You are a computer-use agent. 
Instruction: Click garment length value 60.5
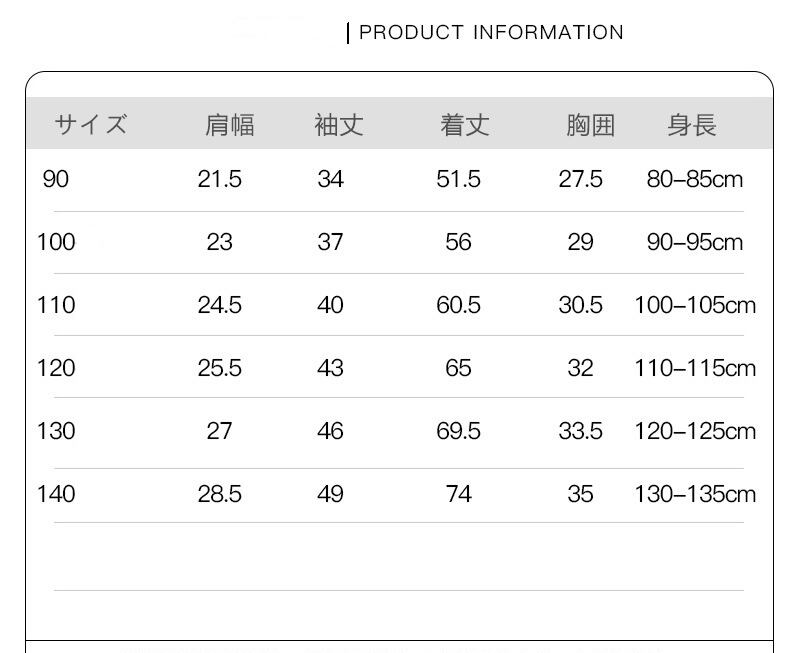pyautogui.click(x=459, y=305)
